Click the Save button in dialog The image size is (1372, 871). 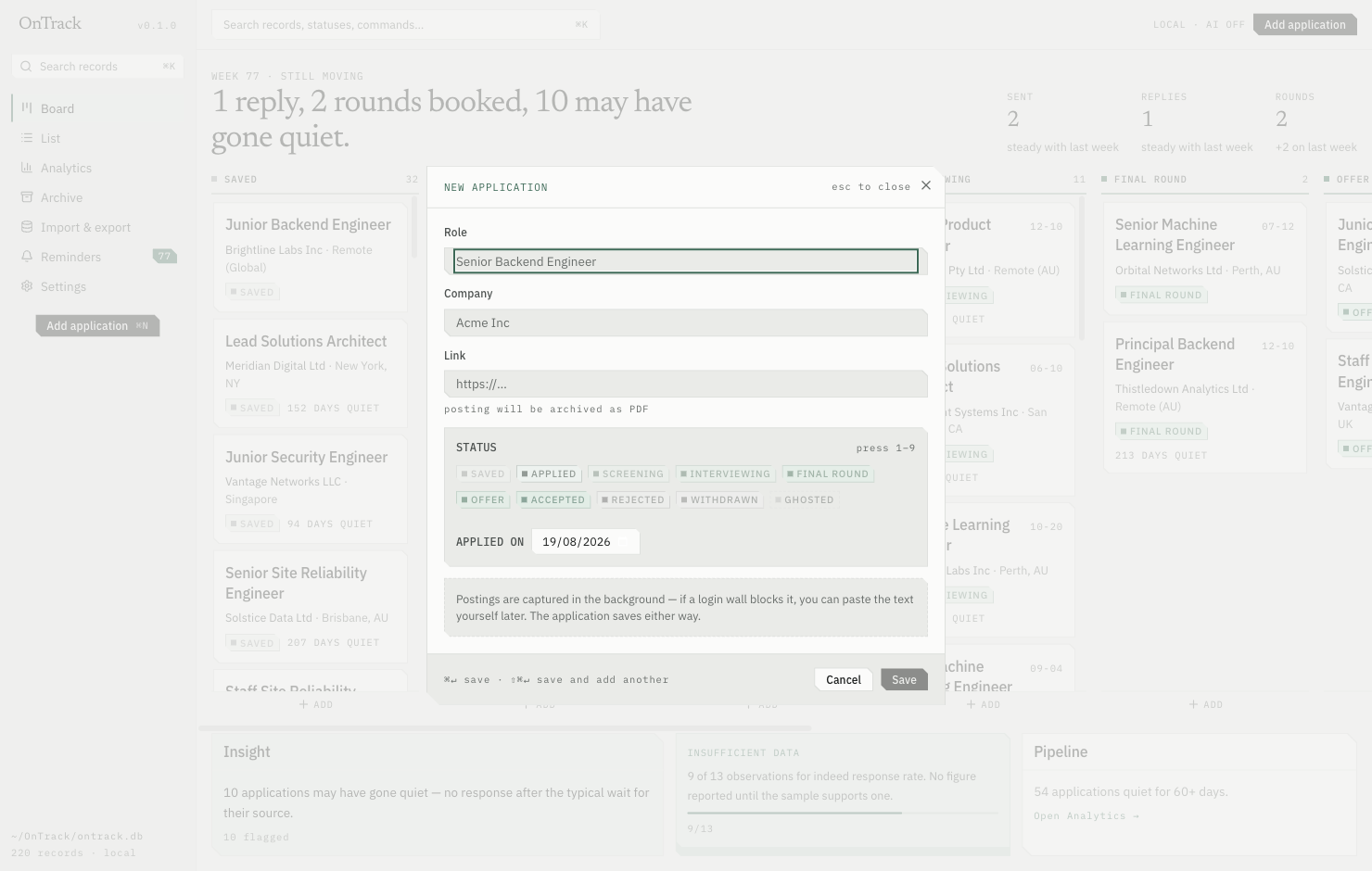pyautogui.click(x=904, y=679)
